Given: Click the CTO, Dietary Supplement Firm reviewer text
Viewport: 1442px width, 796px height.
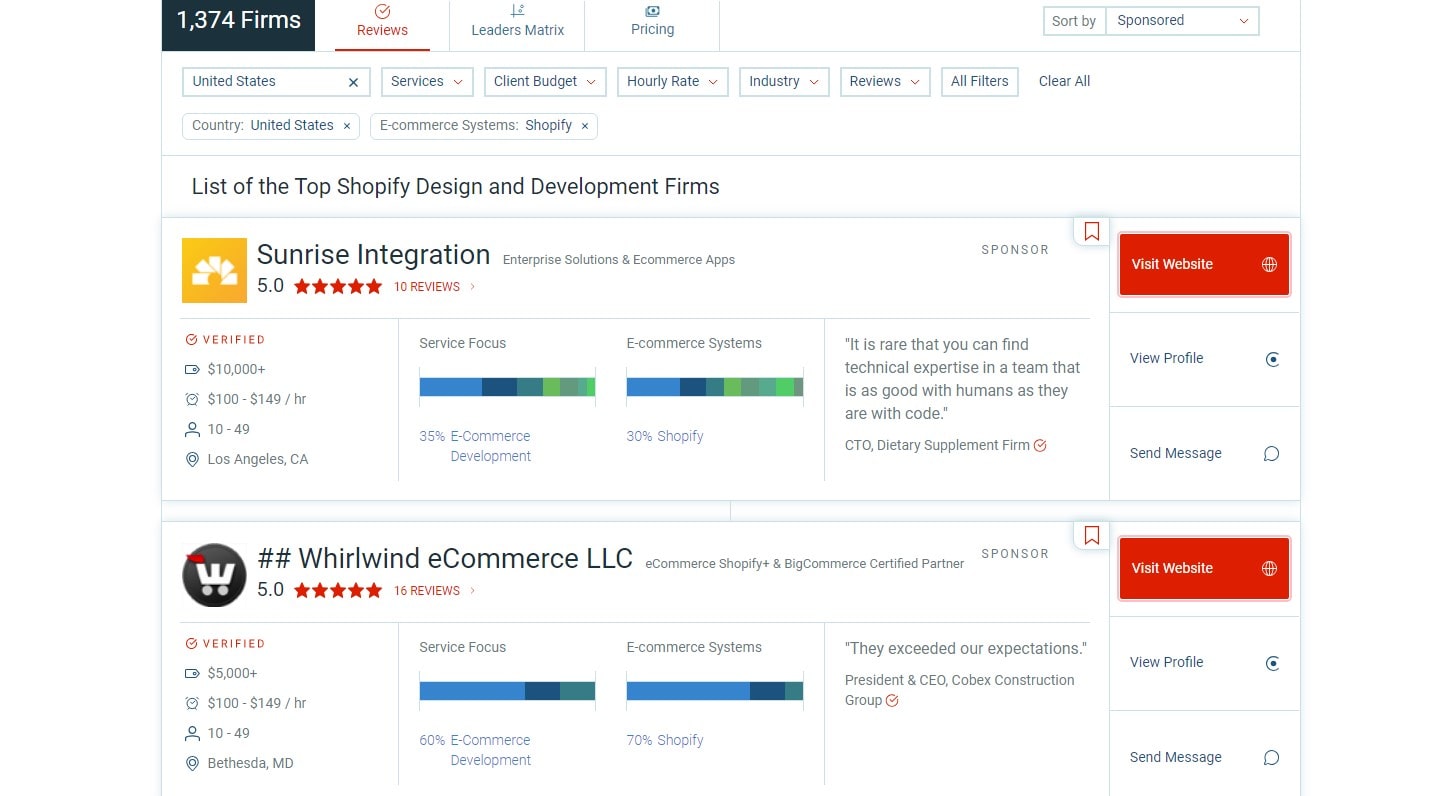Looking at the screenshot, I should (937, 446).
